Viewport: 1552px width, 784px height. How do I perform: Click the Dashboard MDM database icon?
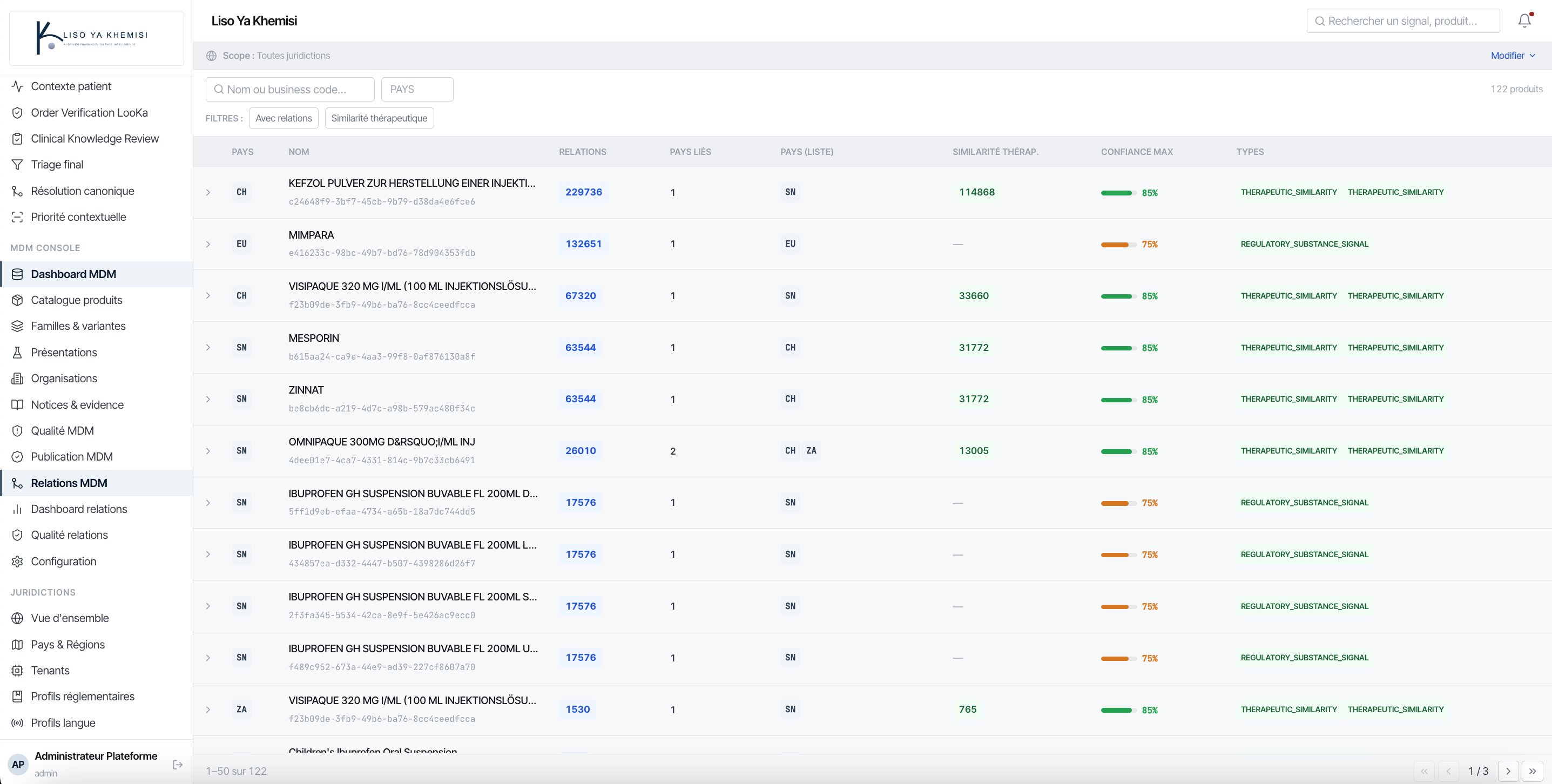(17, 274)
